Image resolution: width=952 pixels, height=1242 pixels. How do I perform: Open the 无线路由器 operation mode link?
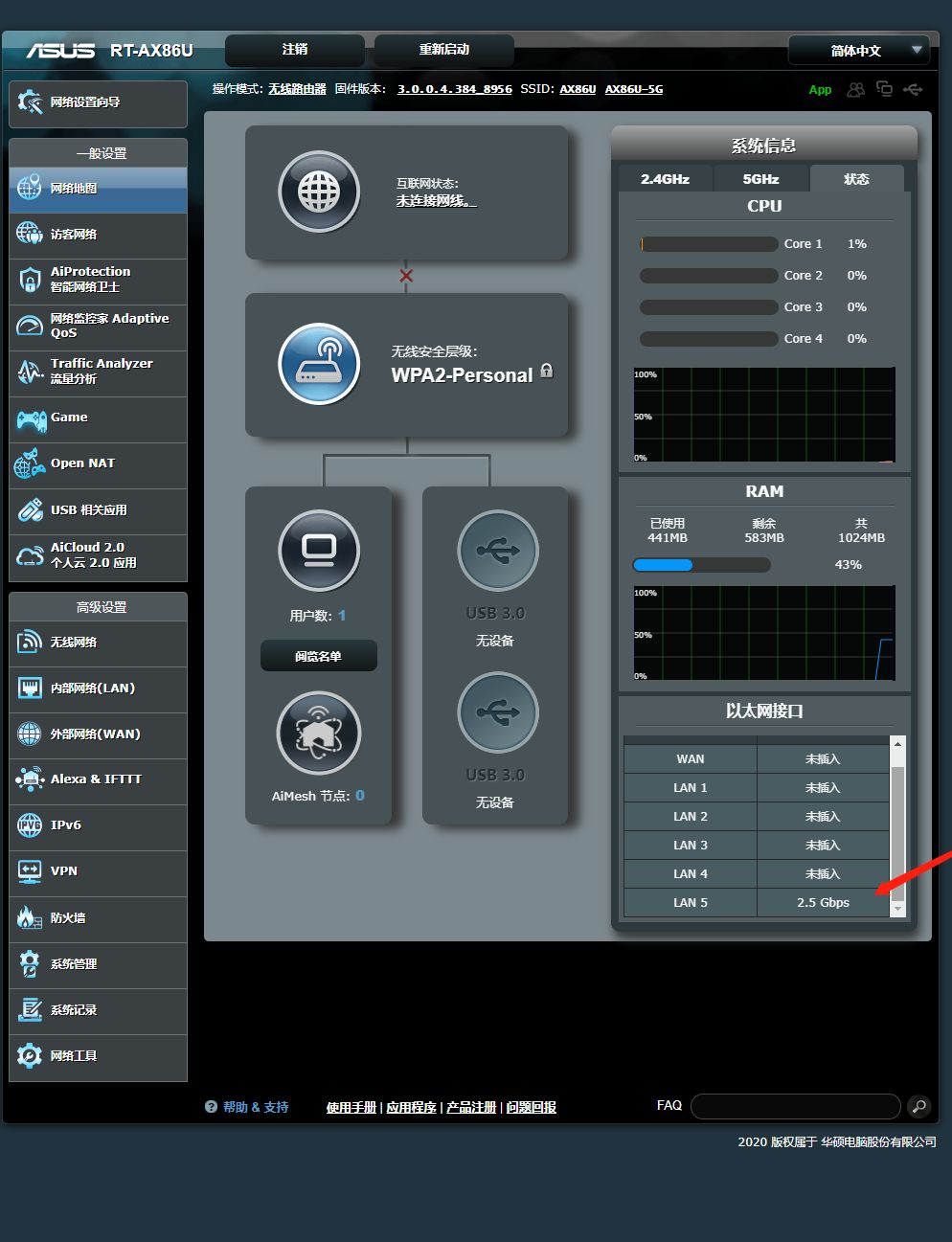(297, 89)
